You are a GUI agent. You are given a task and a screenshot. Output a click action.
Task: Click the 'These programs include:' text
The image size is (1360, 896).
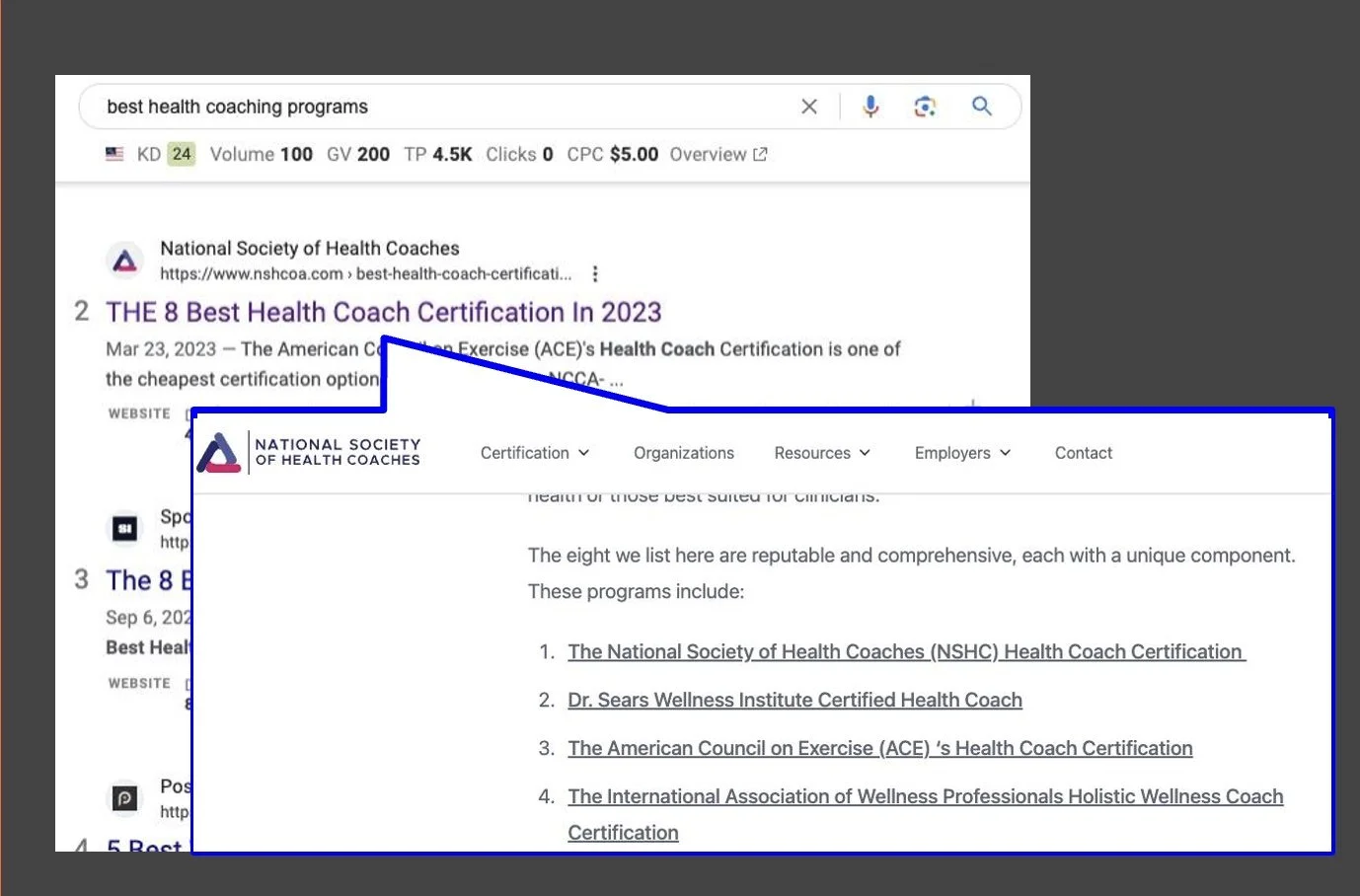(637, 591)
